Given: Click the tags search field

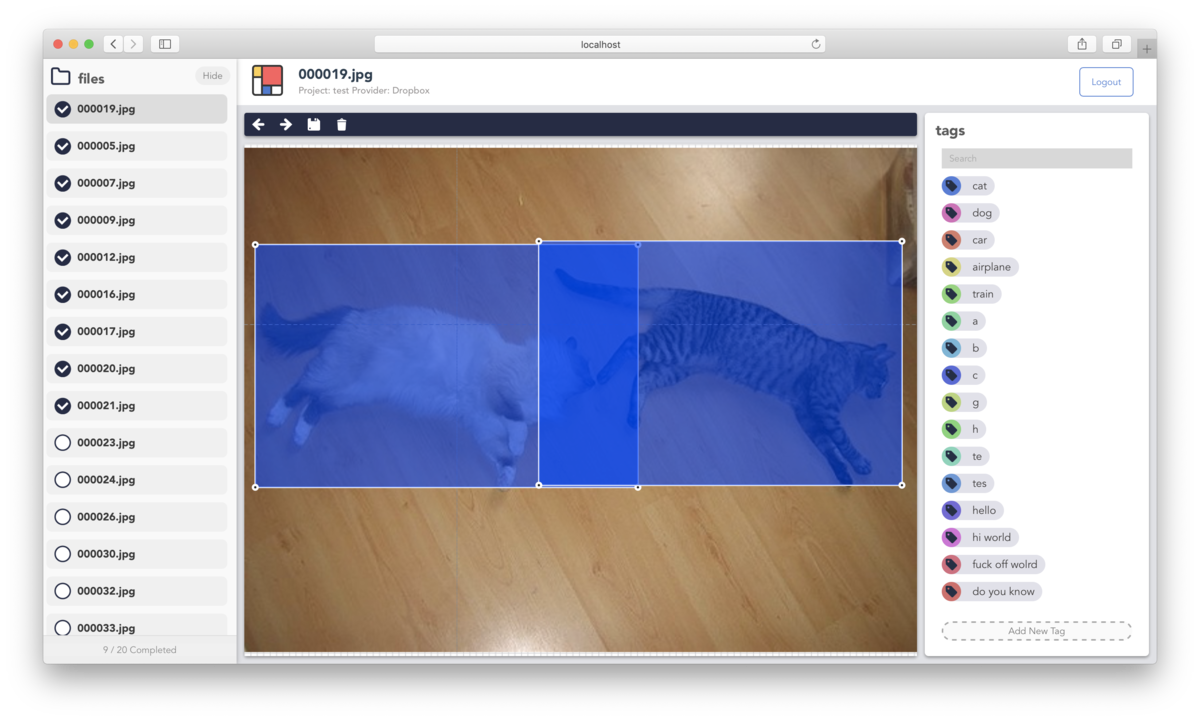Looking at the screenshot, I should coord(1036,158).
